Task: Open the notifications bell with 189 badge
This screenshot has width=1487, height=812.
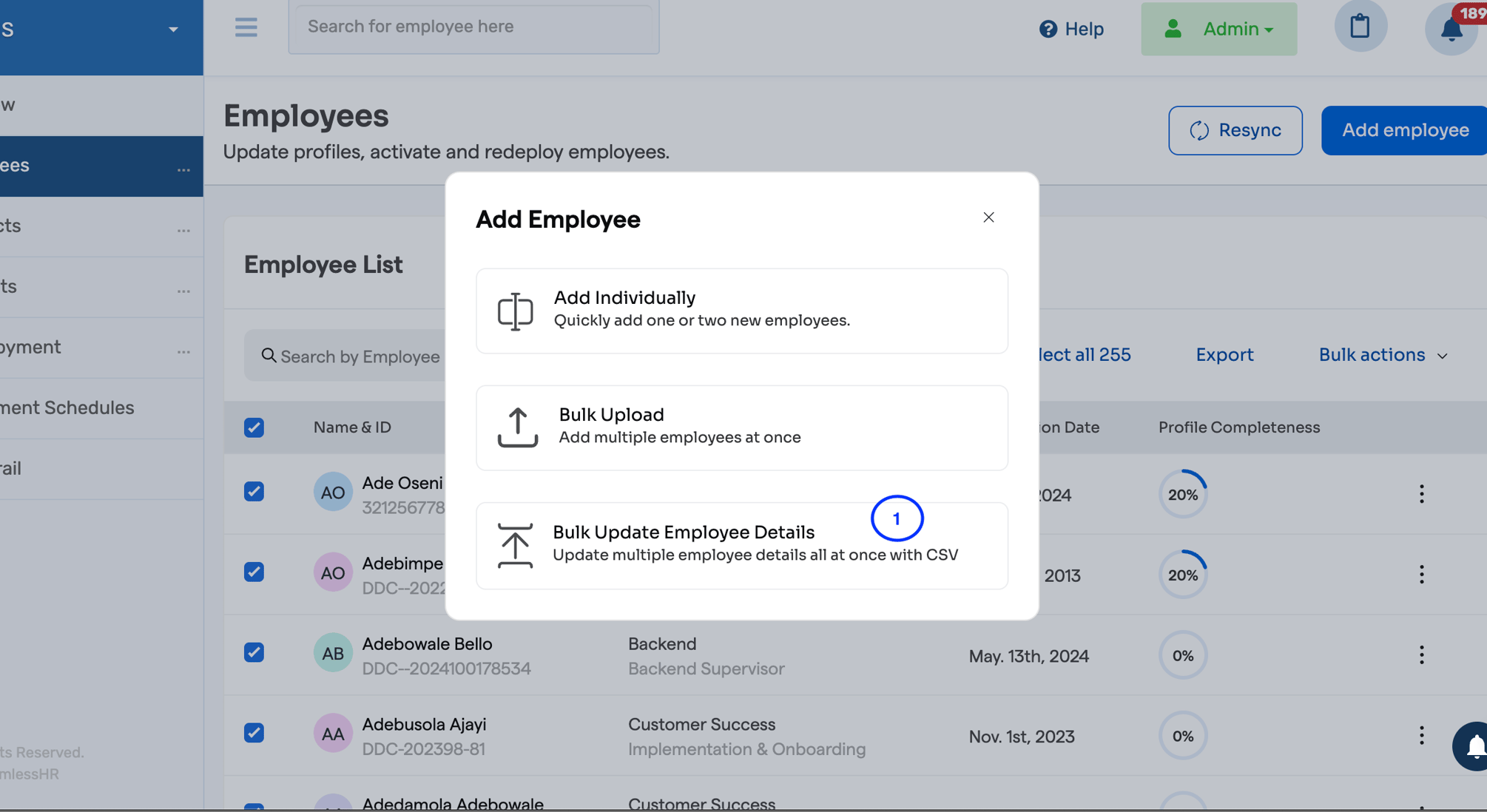Action: 1451,29
